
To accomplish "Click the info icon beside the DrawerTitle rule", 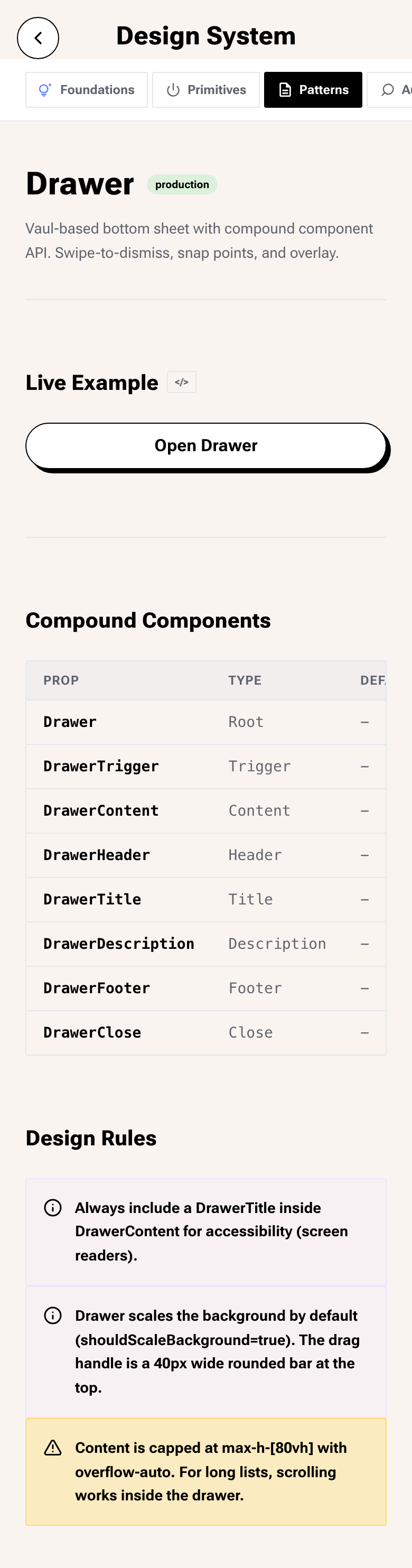I will [53, 1208].
